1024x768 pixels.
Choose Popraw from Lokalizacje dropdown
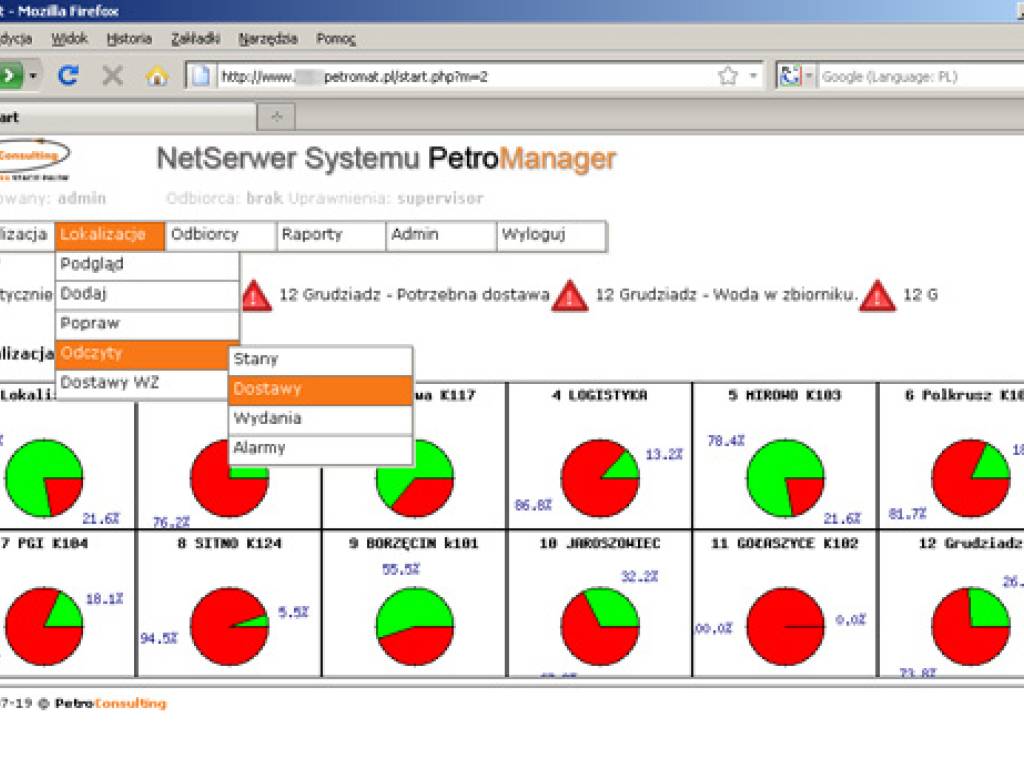tap(147, 324)
